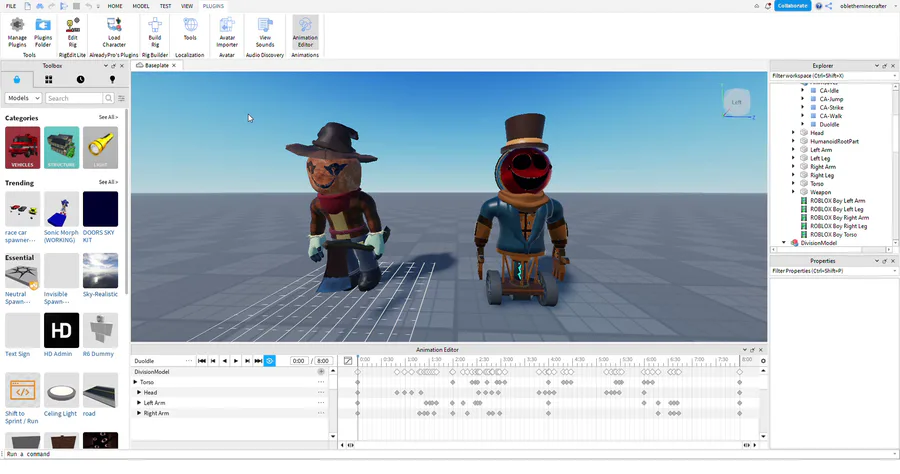Switch to the curve editor icon left of the timeline ruler

click(348, 360)
